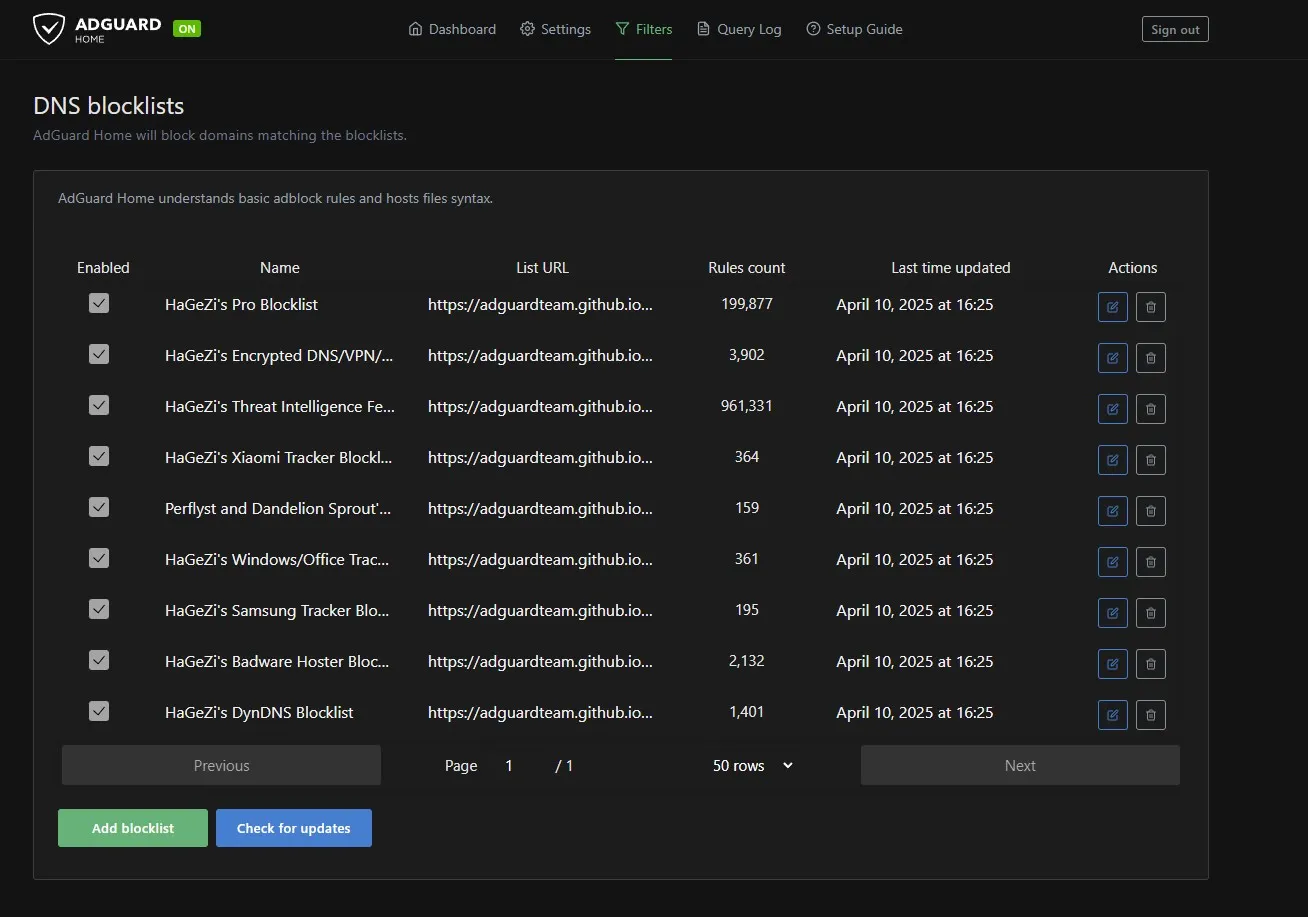
Task: Delete HaGeZi's Badware Hoster Blocklist
Action: coord(1150,664)
